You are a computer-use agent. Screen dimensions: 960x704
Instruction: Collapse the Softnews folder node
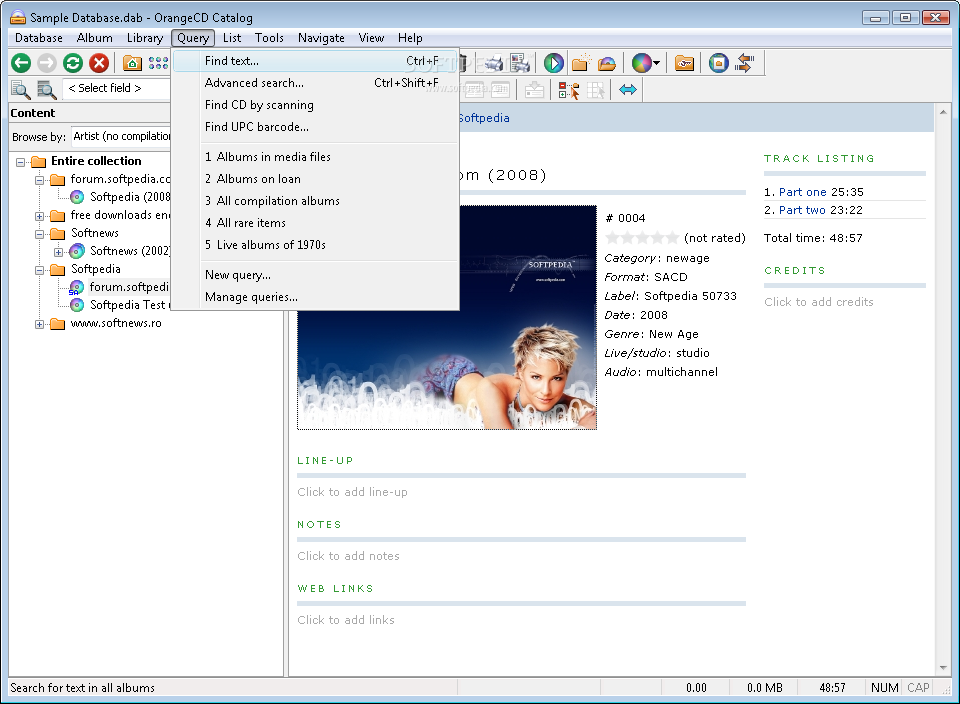tap(39, 234)
